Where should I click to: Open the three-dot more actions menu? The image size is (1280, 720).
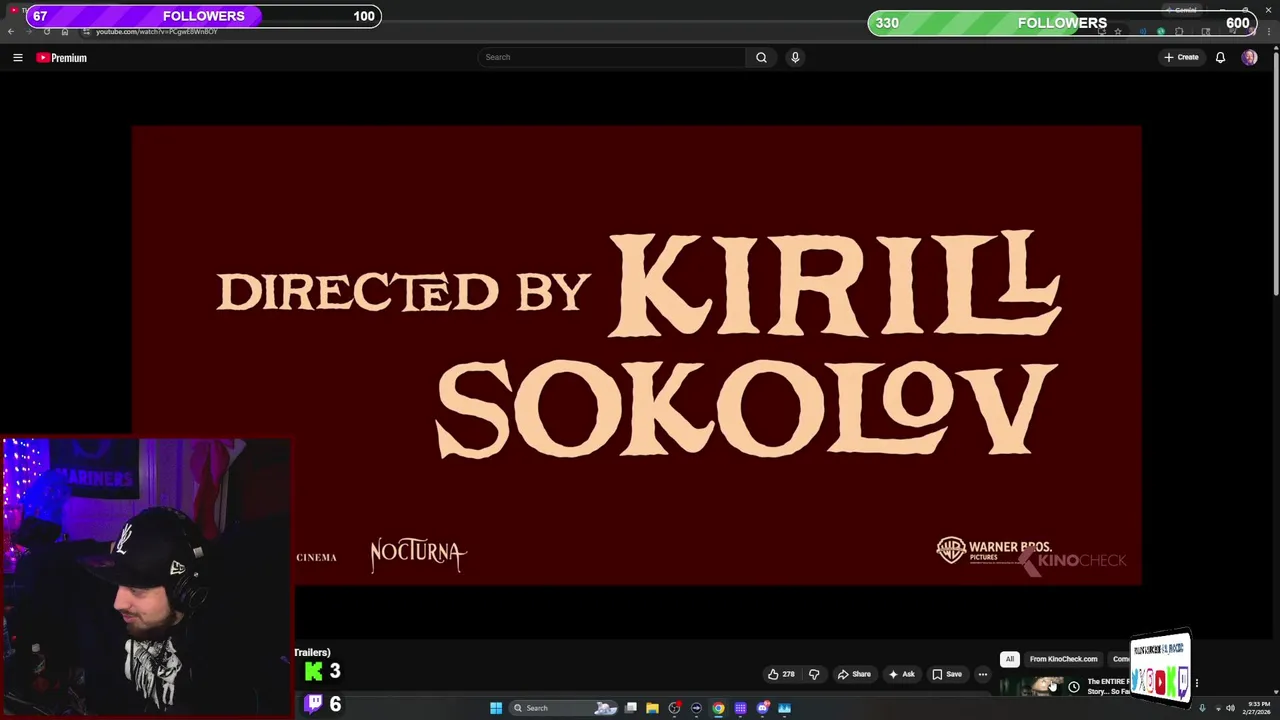[982, 674]
